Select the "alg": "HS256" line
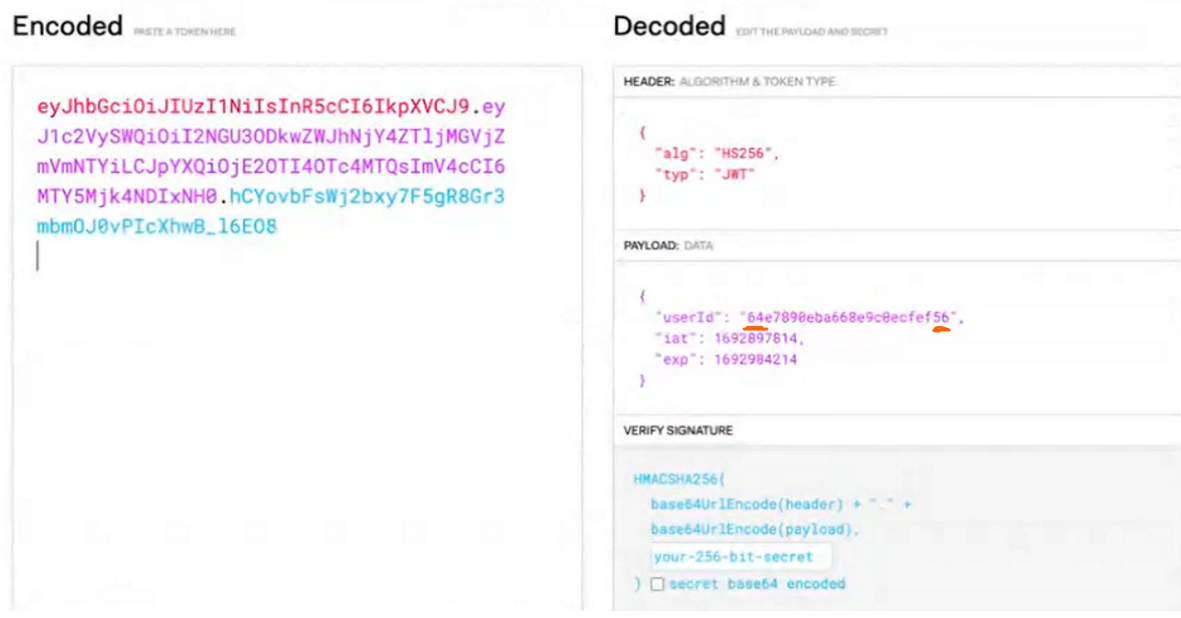The width and height of the screenshot is (1181, 618). 717,154
